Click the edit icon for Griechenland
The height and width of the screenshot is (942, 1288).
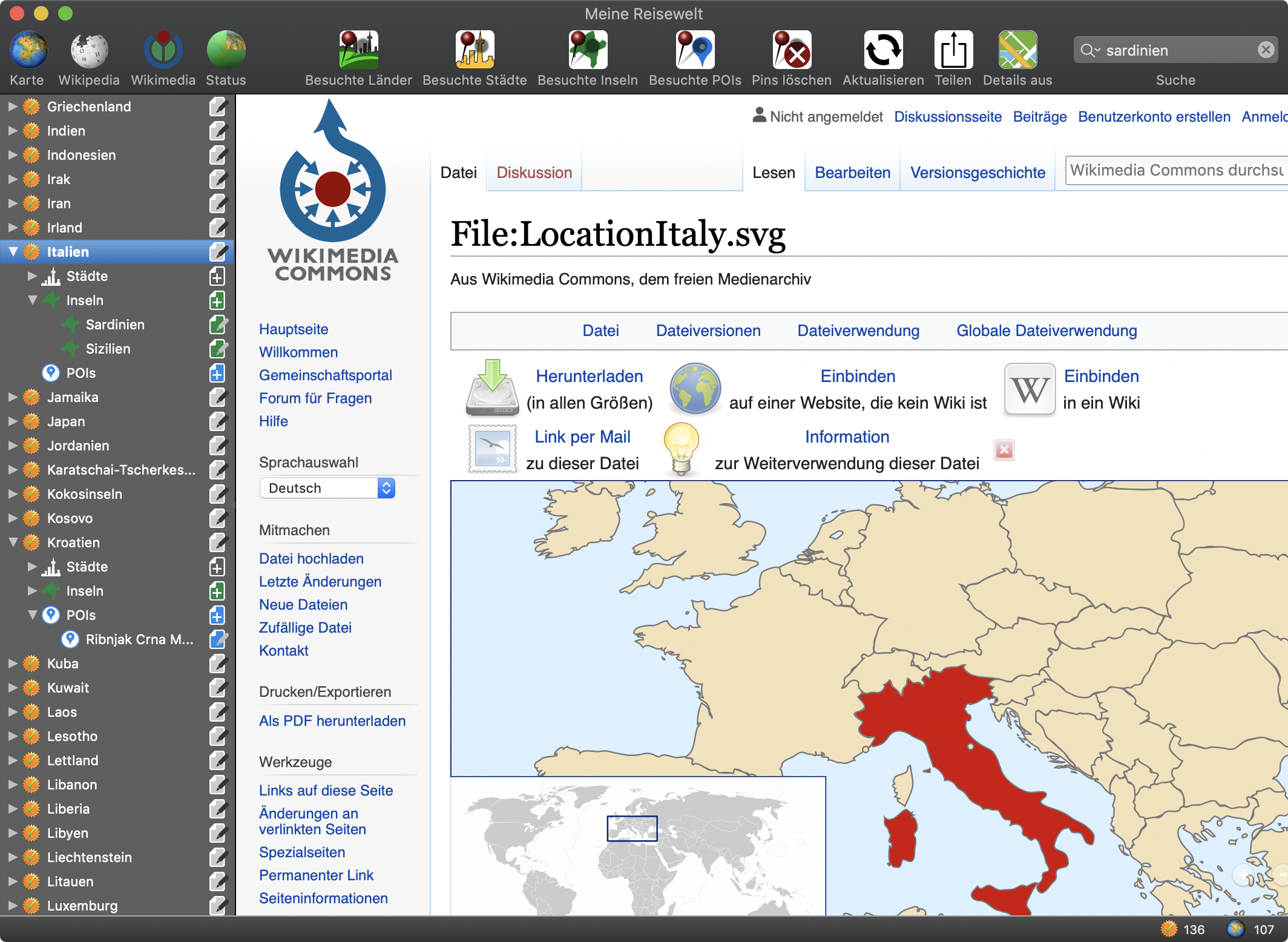[x=218, y=107]
